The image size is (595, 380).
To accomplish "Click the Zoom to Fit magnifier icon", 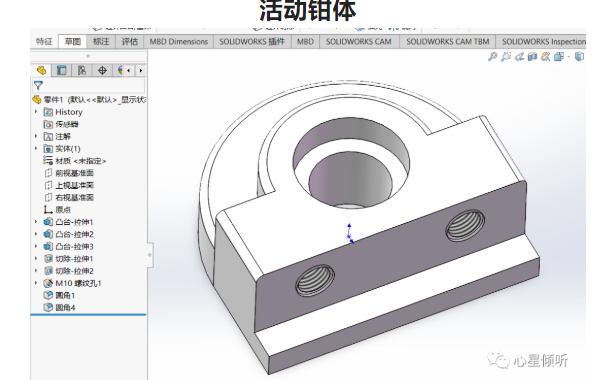I will (492, 57).
